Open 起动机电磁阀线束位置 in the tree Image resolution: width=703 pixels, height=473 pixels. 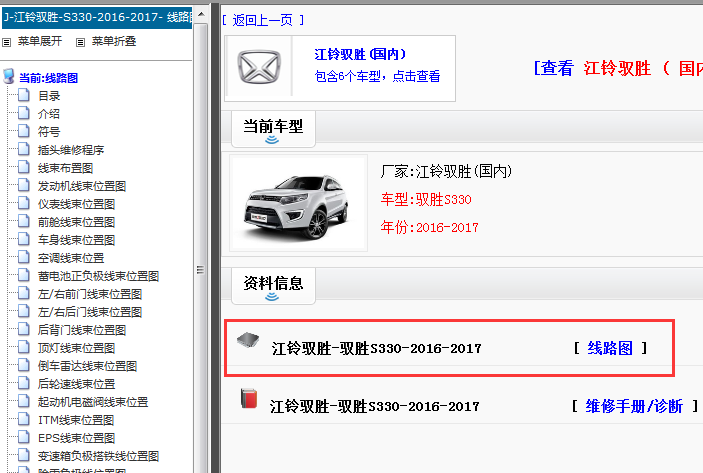[x=93, y=402]
